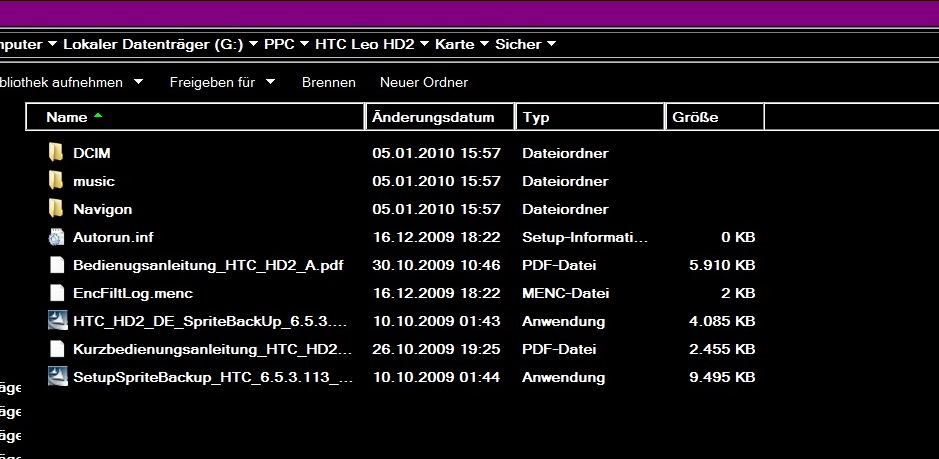The width and height of the screenshot is (939, 459).
Task: Expand dropdown arrow after Sicher breadcrumb
Action: 552,44
